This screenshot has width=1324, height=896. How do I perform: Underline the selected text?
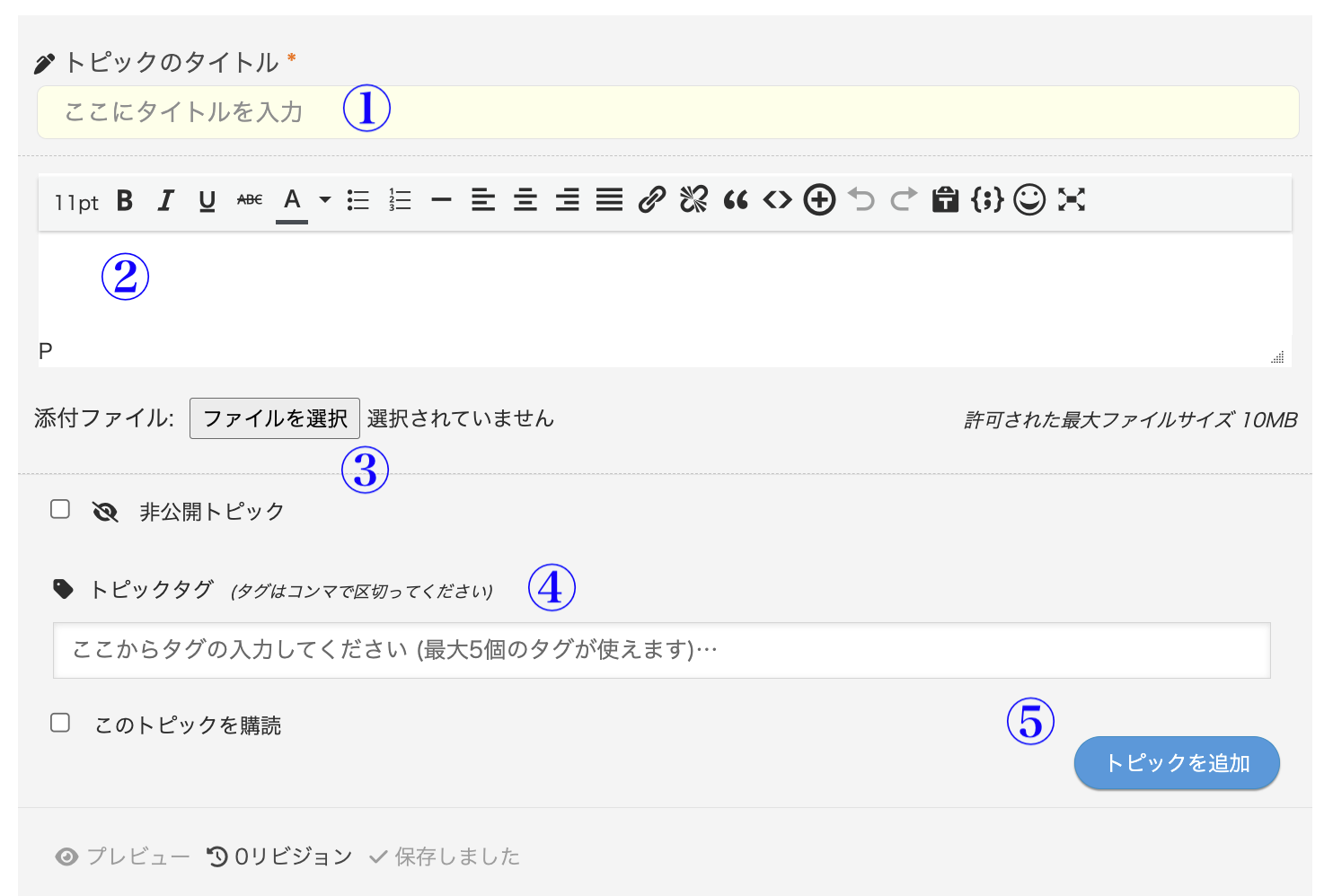click(207, 201)
